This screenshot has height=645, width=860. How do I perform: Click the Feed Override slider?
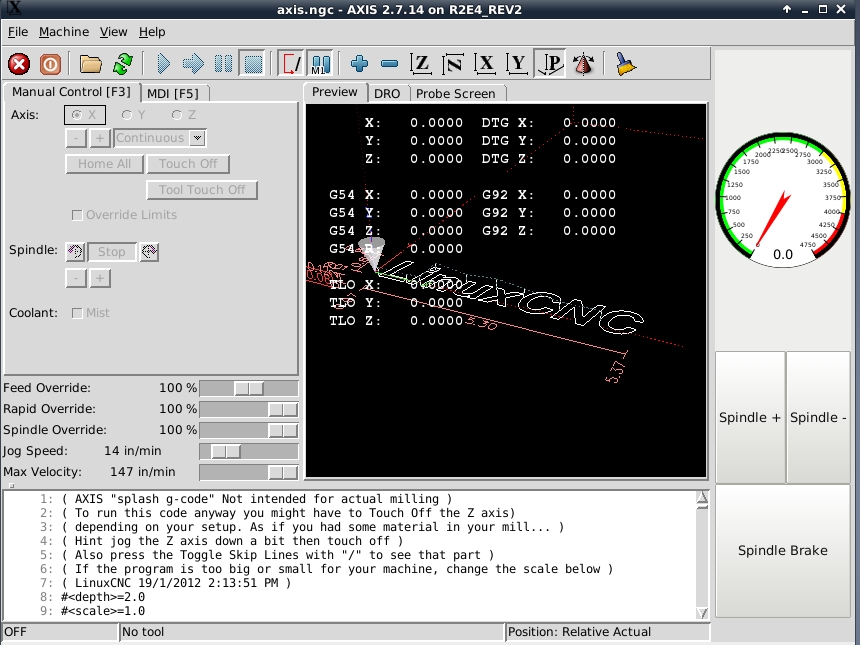249,389
